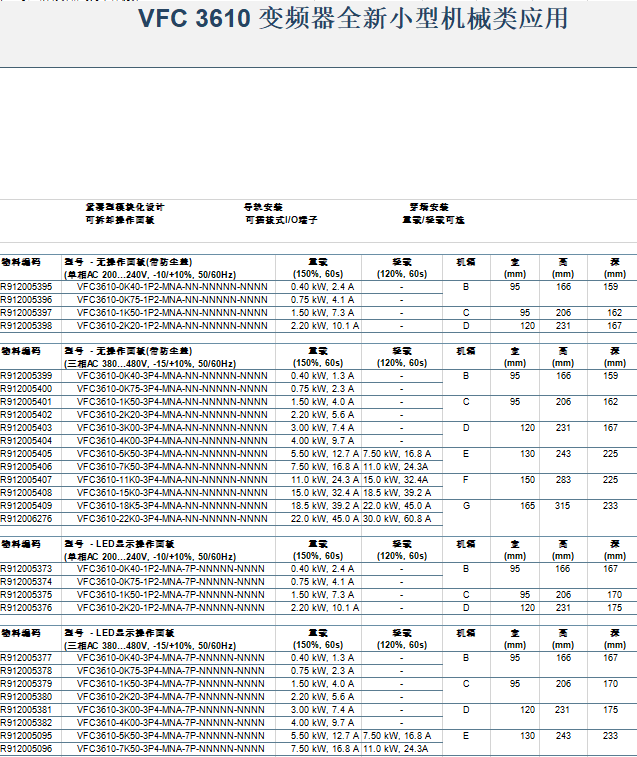Select height 243 in R912005095 row
637x757 pixels.
click(563, 736)
